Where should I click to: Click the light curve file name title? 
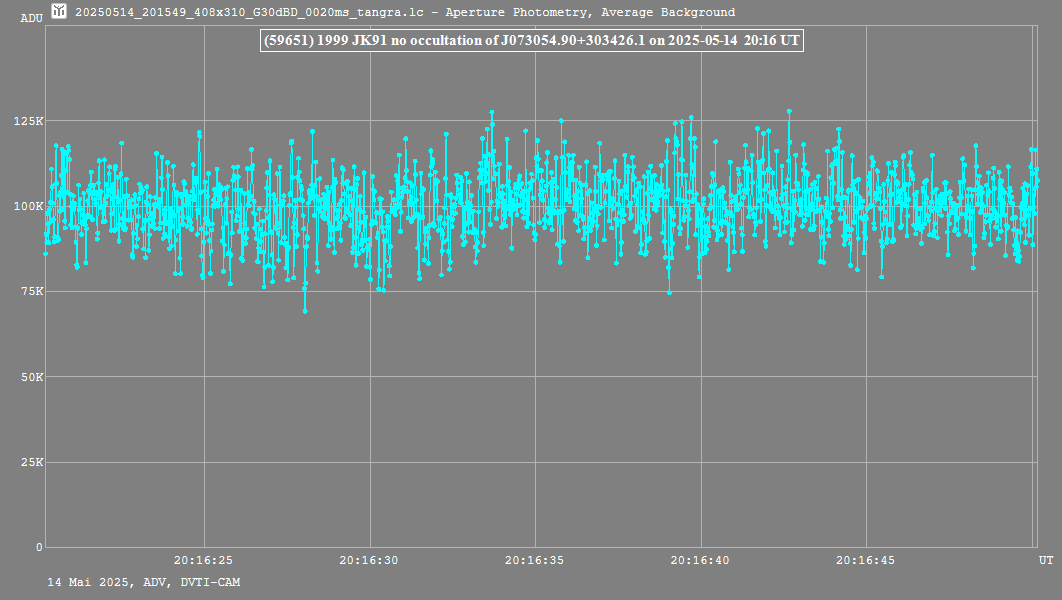click(x=405, y=13)
